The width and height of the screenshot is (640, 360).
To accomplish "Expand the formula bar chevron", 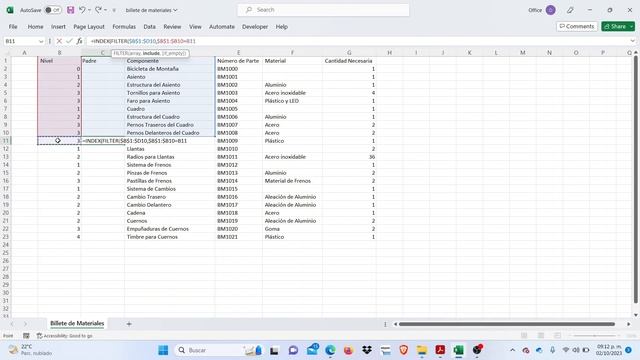I will pos(632,41).
